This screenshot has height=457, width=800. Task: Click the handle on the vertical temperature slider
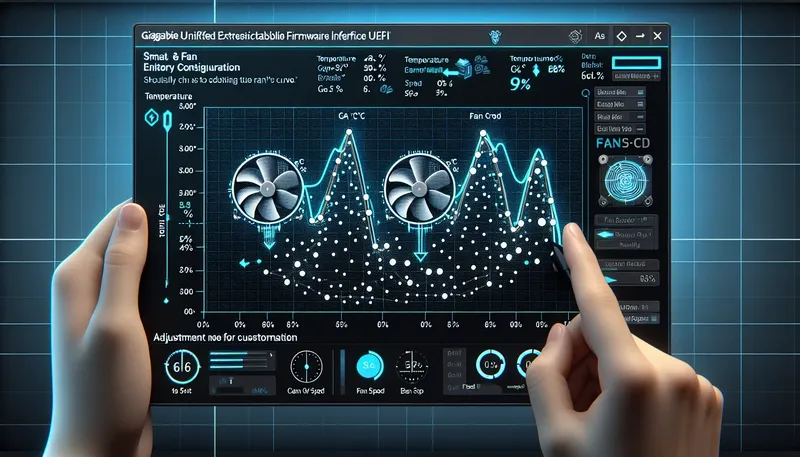coord(167,121)
